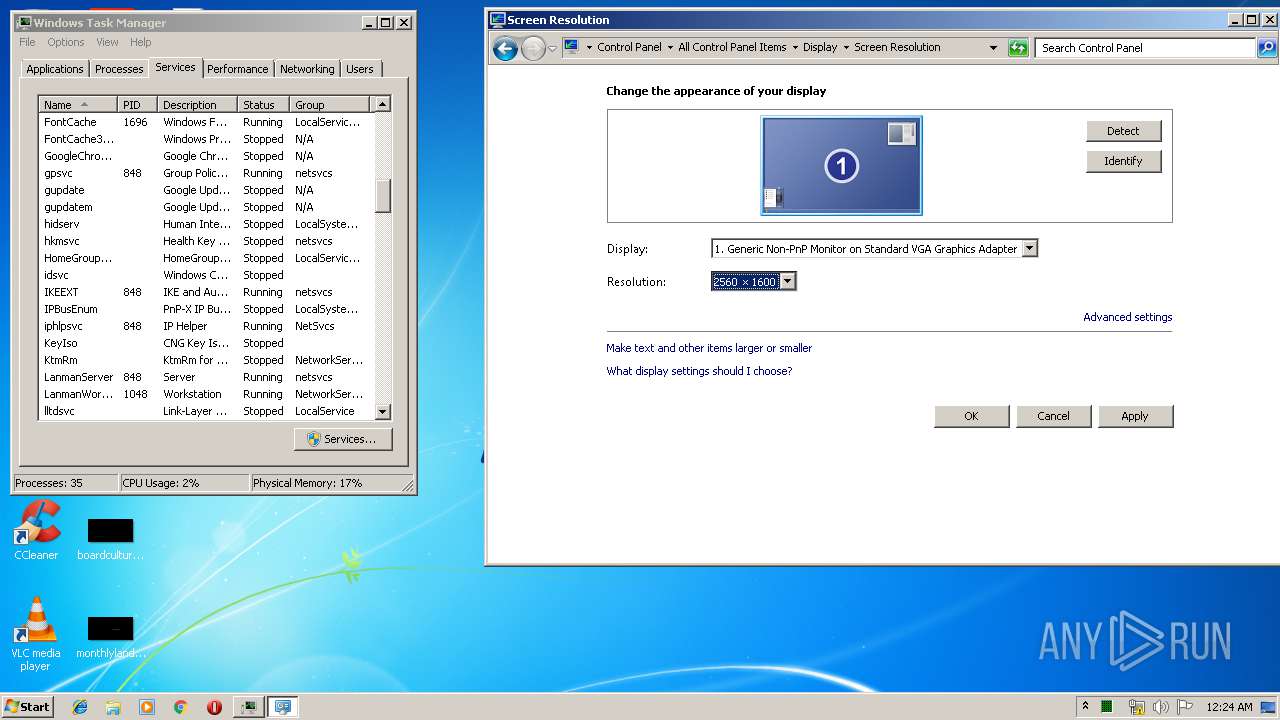Open recent pages dropdown beside forward button

552,48
